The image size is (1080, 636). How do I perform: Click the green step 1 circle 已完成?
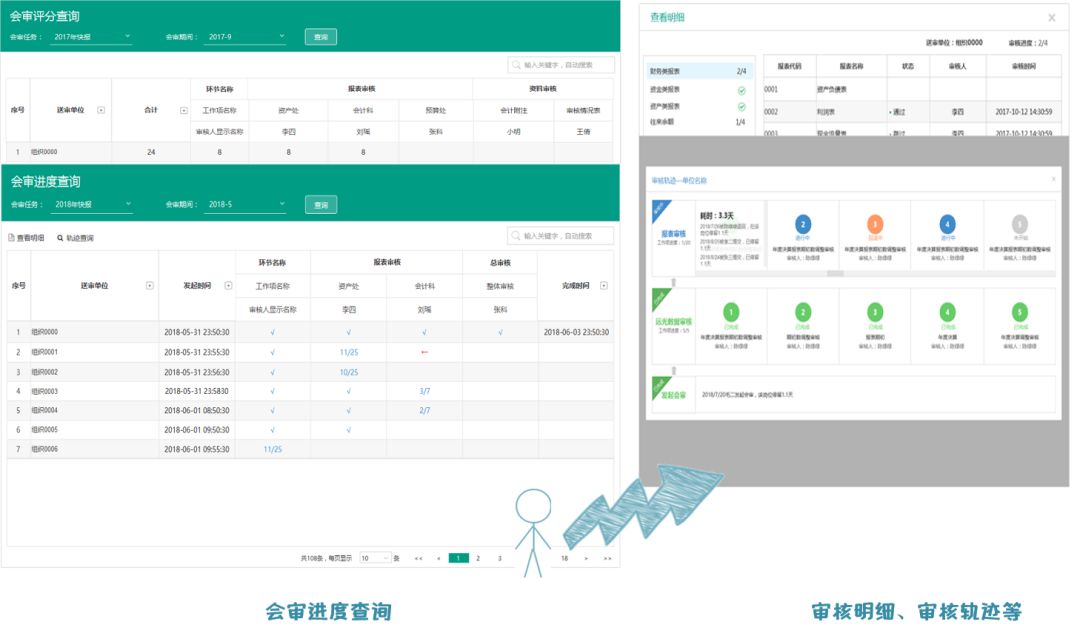coord(730,312)
